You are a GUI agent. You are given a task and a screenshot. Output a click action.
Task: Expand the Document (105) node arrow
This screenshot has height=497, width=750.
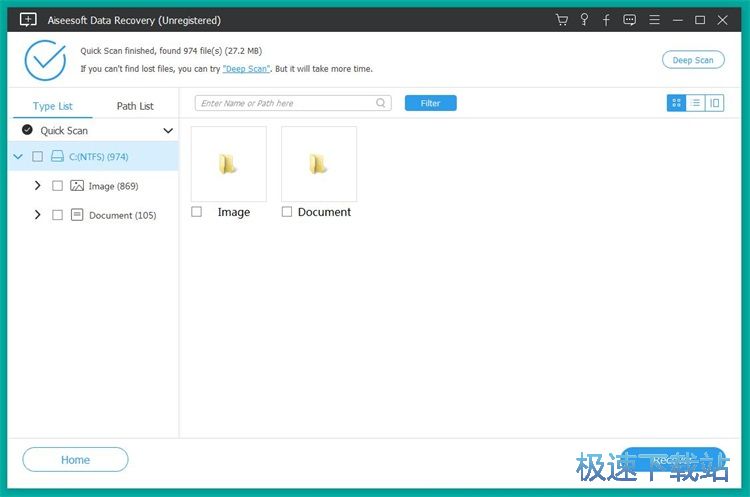click(x=37, y=215)
